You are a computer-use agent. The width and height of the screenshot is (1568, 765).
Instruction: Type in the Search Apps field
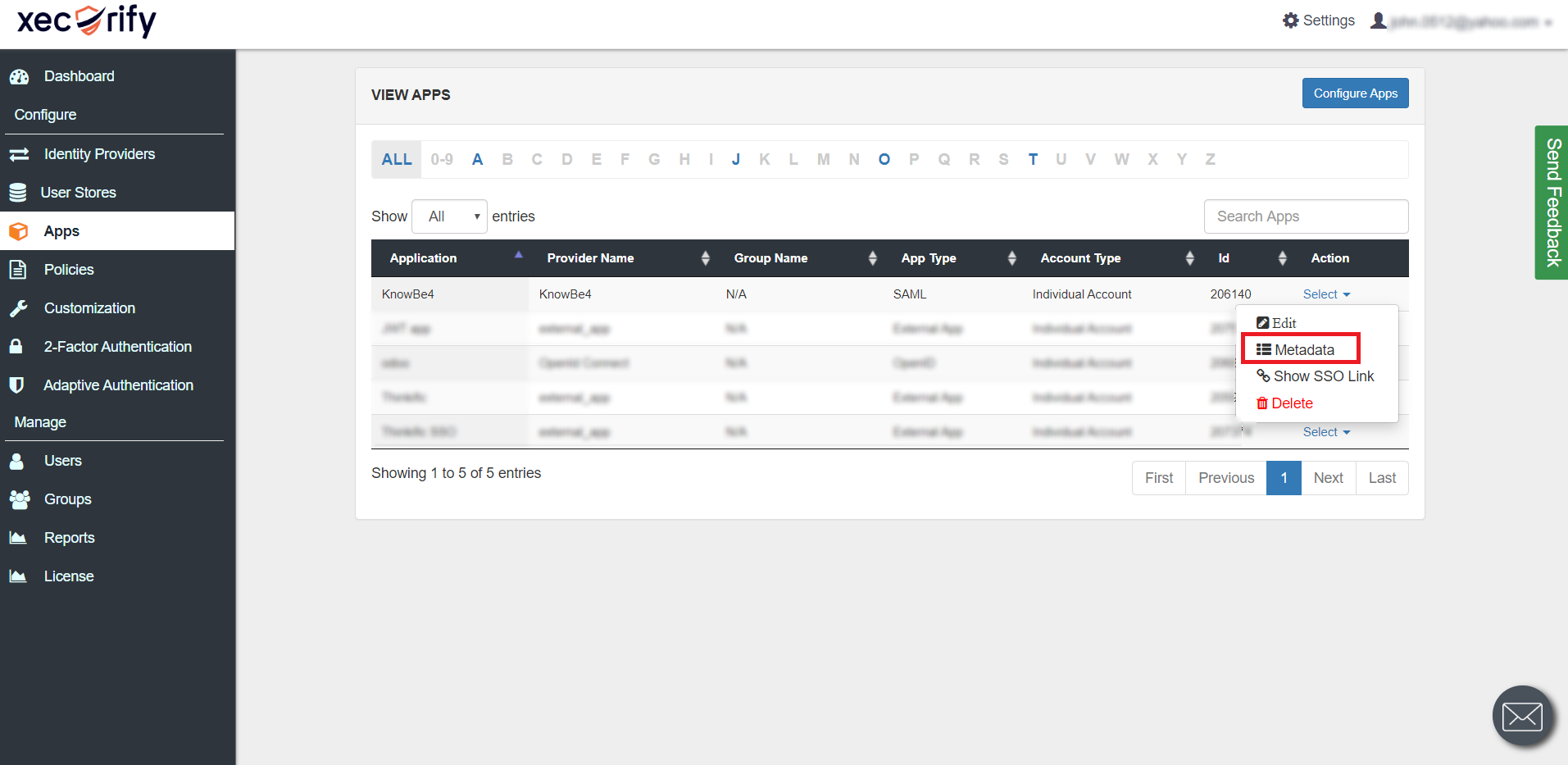point(1305,216)
